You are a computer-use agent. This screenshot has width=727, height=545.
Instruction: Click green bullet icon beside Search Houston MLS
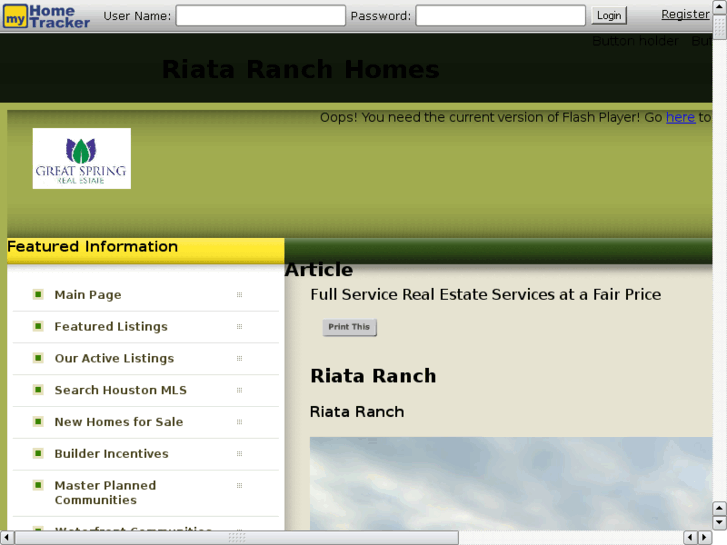38,390
